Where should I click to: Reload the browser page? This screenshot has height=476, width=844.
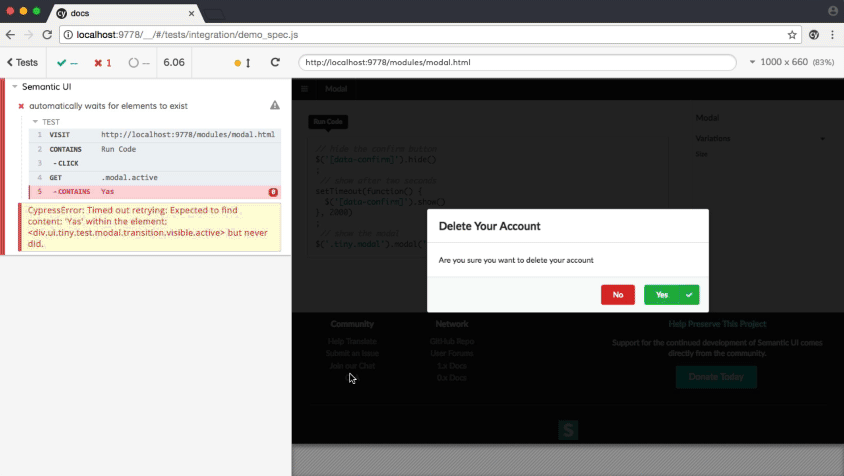[x=47, y=34]
